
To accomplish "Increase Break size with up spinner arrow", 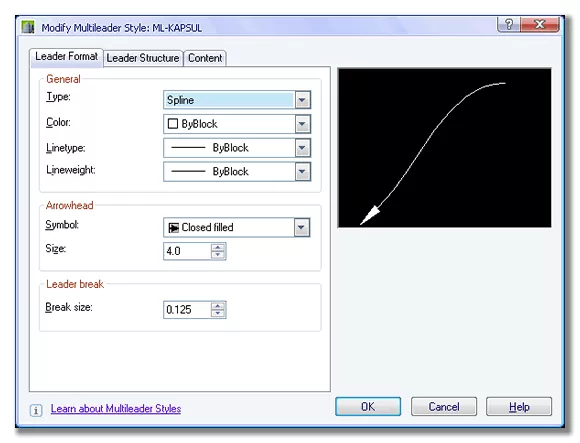I will 218,306.
